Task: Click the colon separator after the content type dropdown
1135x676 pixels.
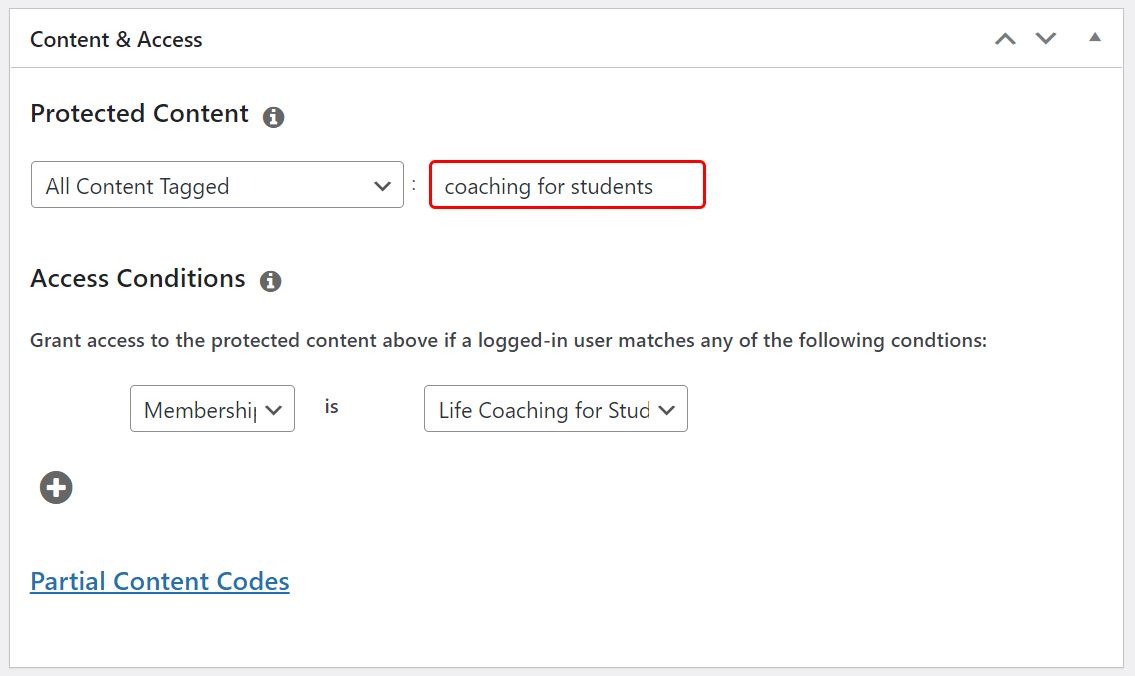Action: coord(414,185)
